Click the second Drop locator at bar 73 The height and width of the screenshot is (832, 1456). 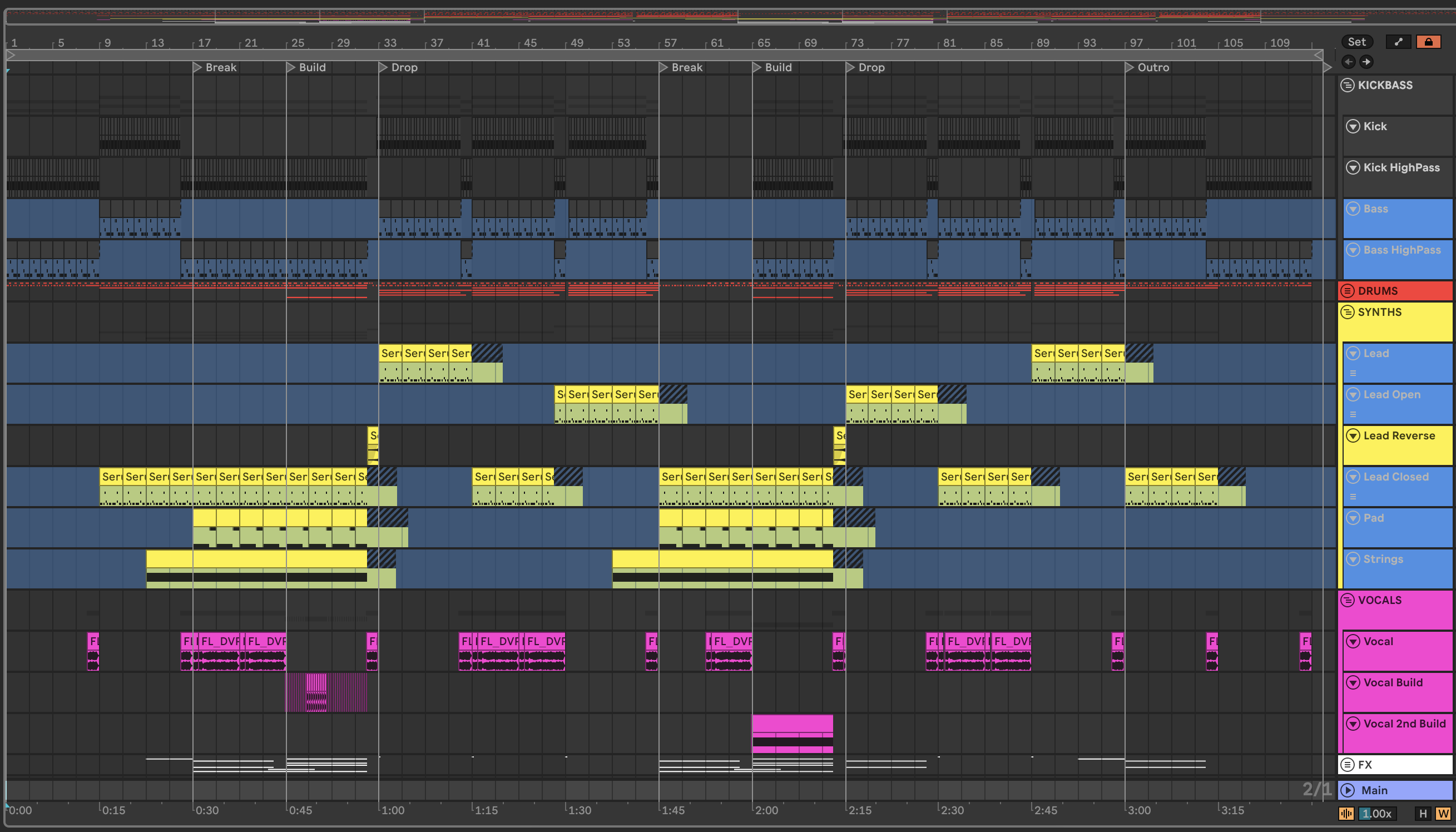(x=866, y=67)
